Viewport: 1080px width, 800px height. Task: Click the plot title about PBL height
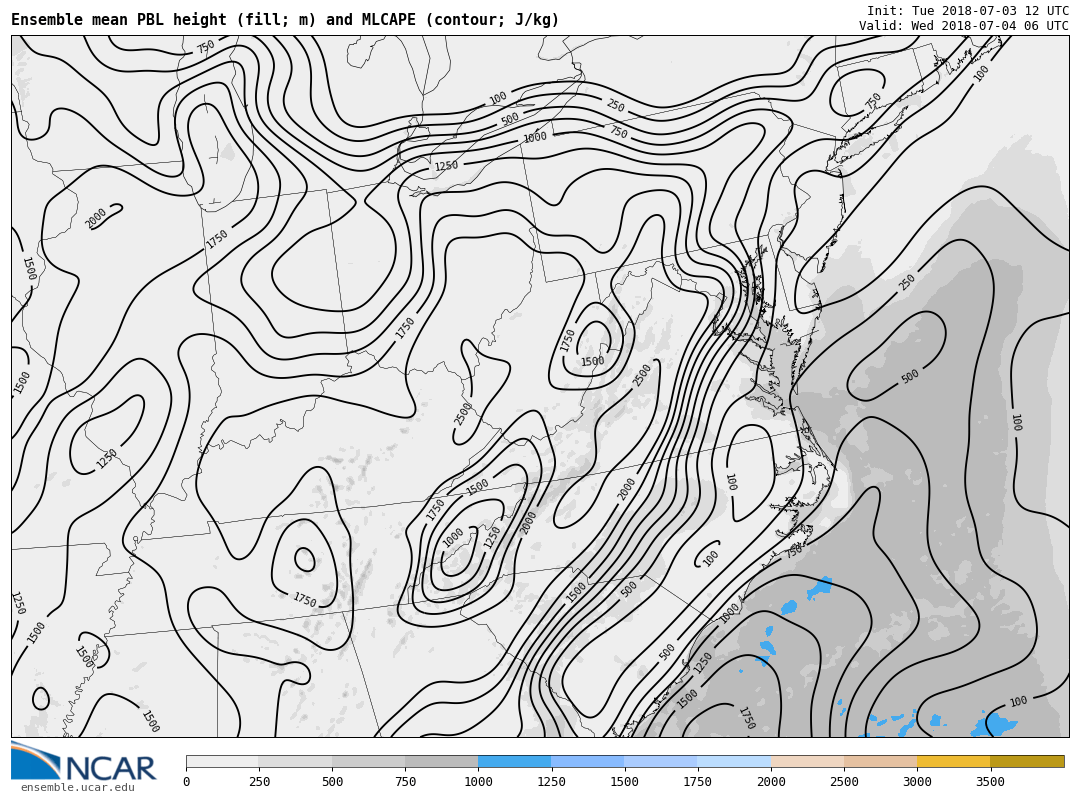tap(285, 20)
